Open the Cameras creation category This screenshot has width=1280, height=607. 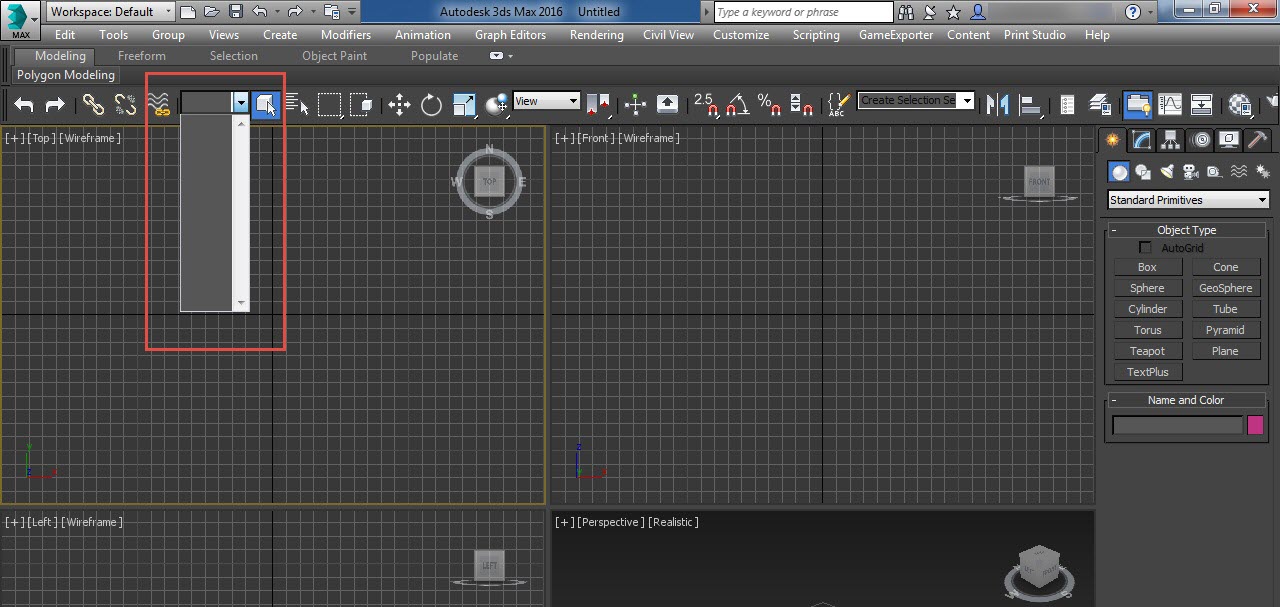(x=1190, y=171)
